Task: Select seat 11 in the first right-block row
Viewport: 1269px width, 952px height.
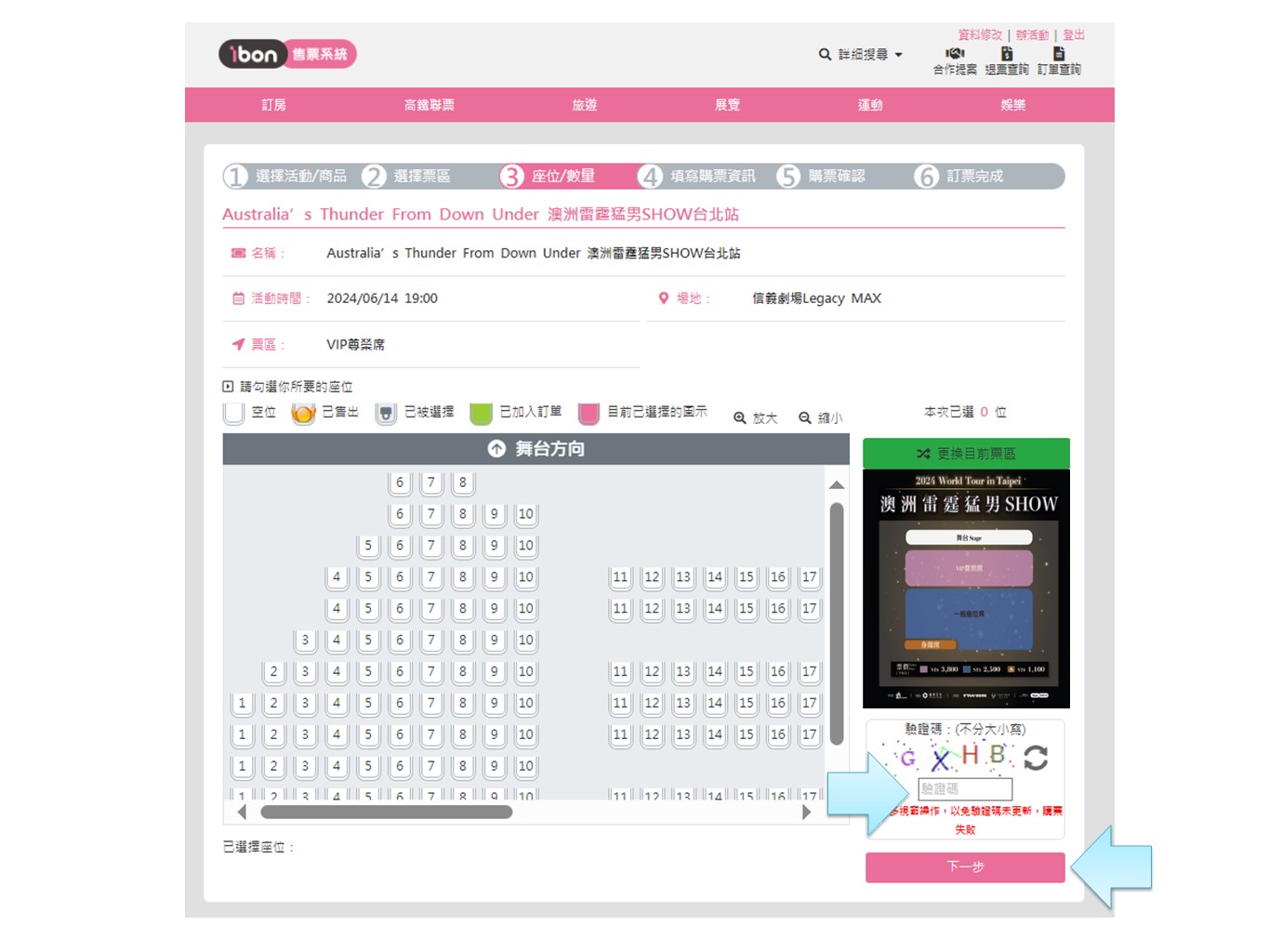Action: click(x=620, y=576)
